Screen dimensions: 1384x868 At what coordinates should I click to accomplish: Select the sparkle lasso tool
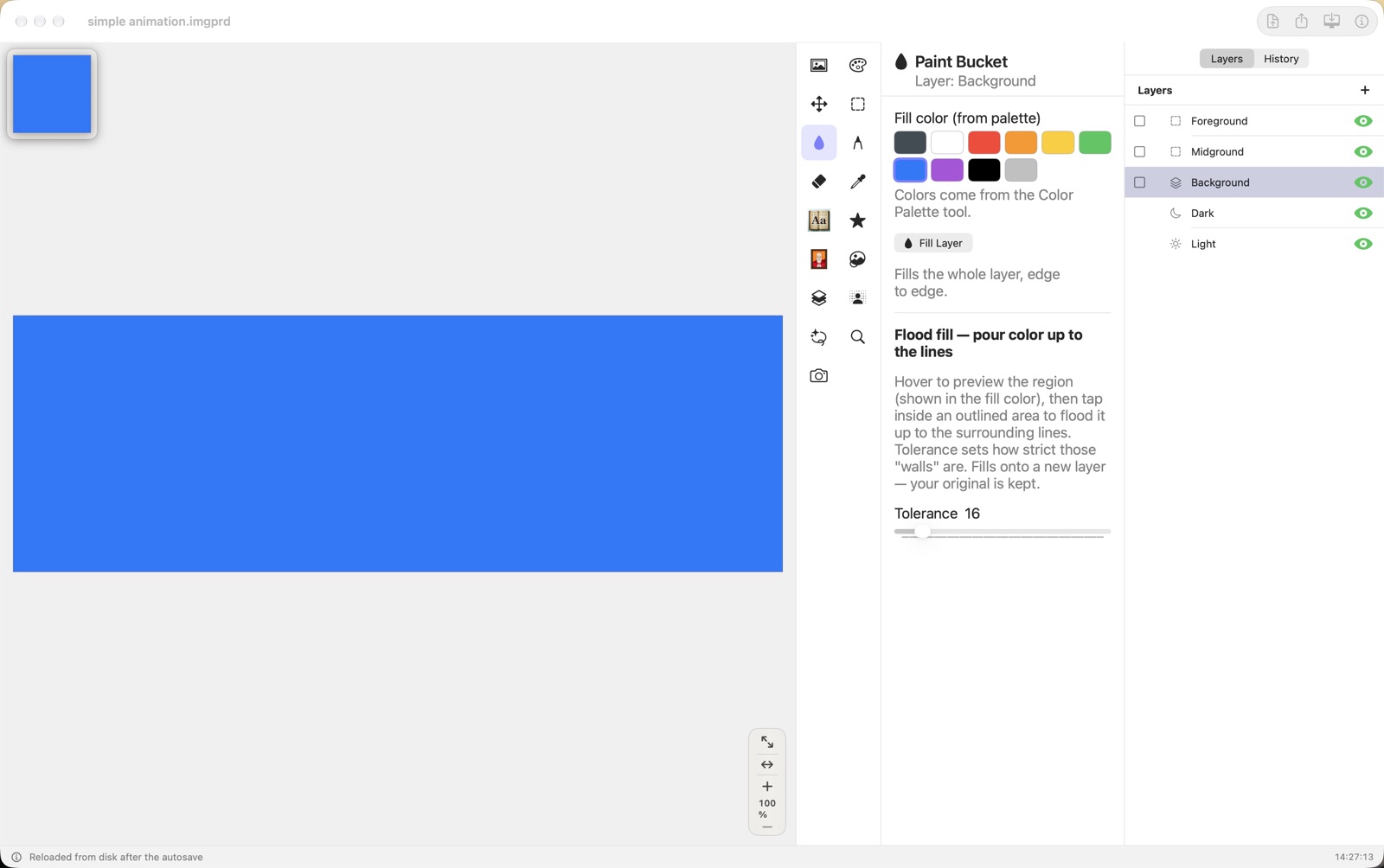[x=818, y=337]
